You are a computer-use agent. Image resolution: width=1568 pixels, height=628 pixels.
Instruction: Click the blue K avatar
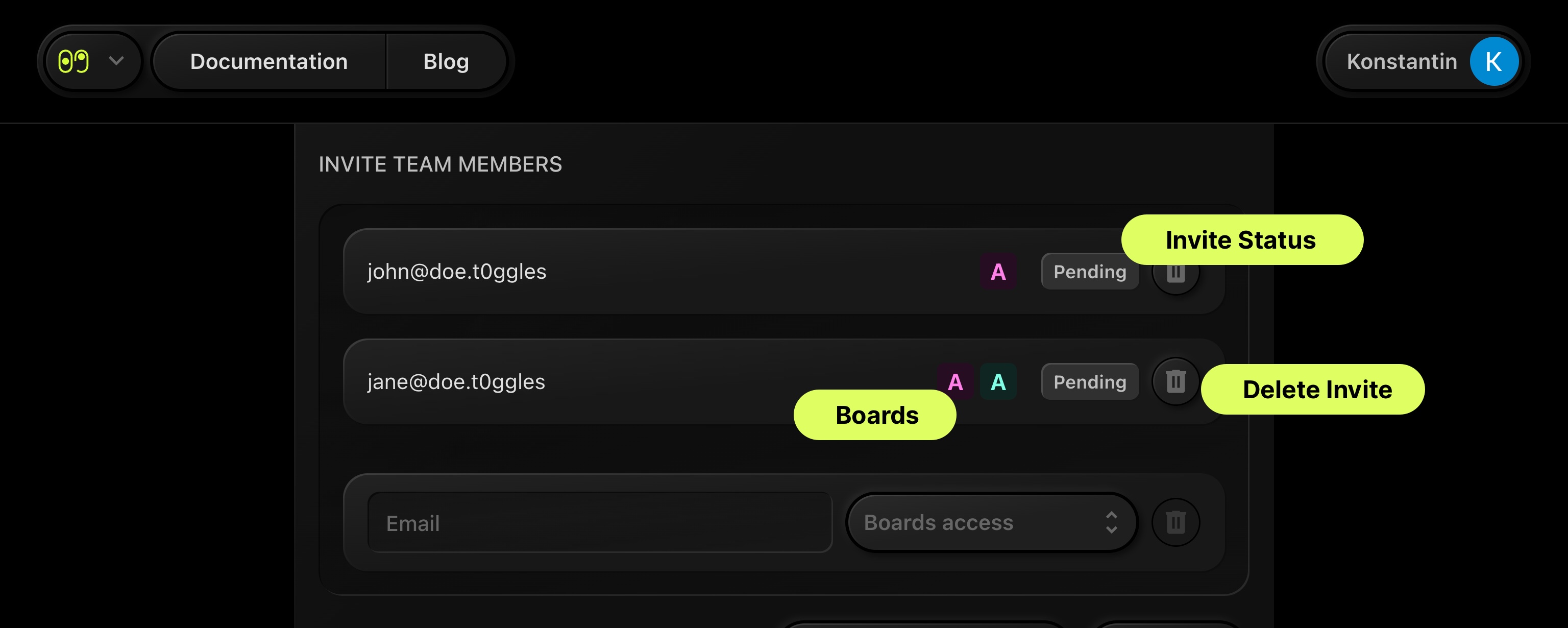1493,61
